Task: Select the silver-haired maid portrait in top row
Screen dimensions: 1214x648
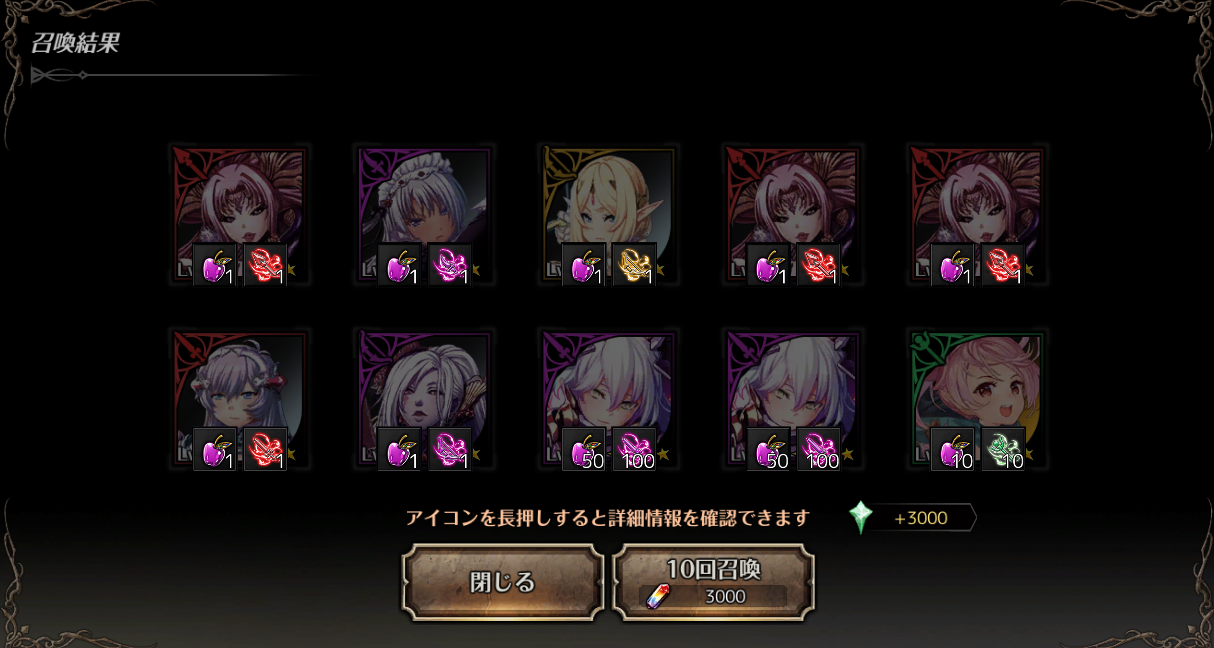Action: 424,214
